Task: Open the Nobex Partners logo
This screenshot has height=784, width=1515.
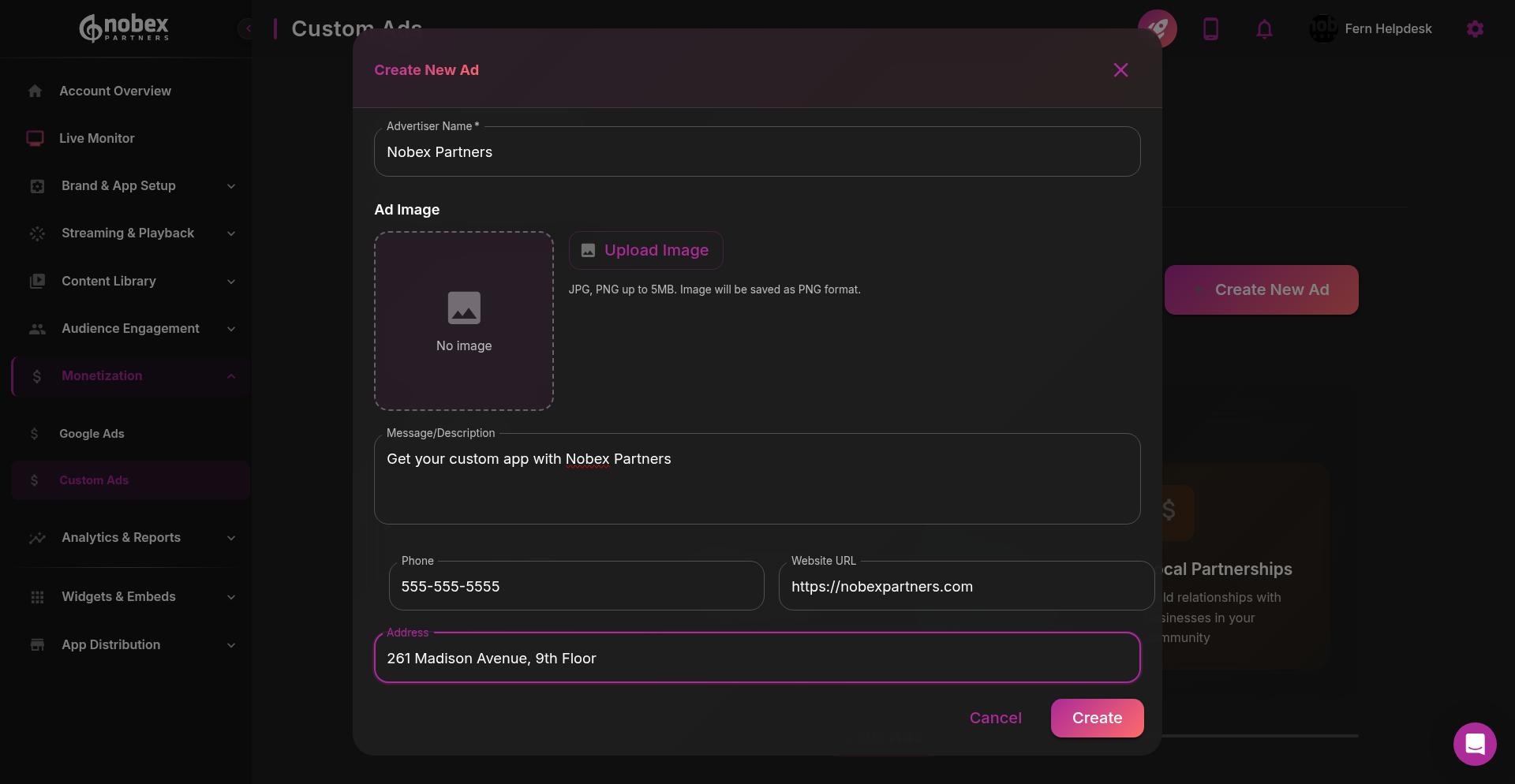Action: click(x=124, y=28)
